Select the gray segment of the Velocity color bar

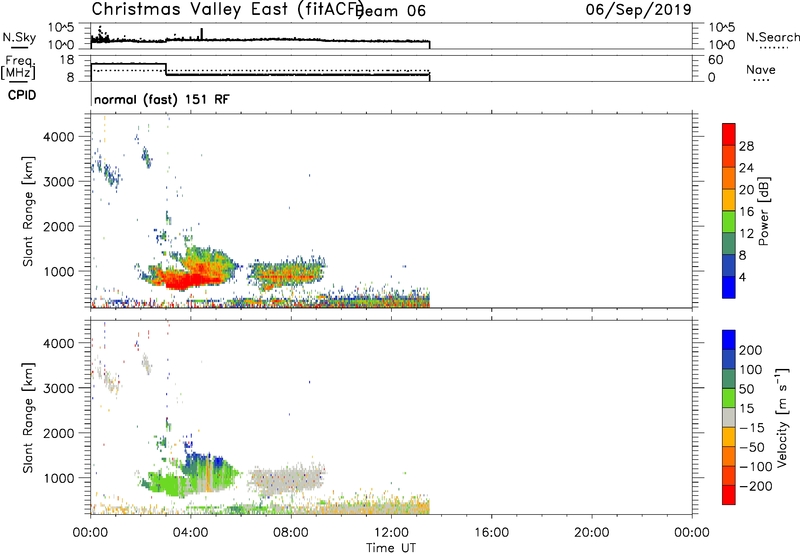(729, 417)
